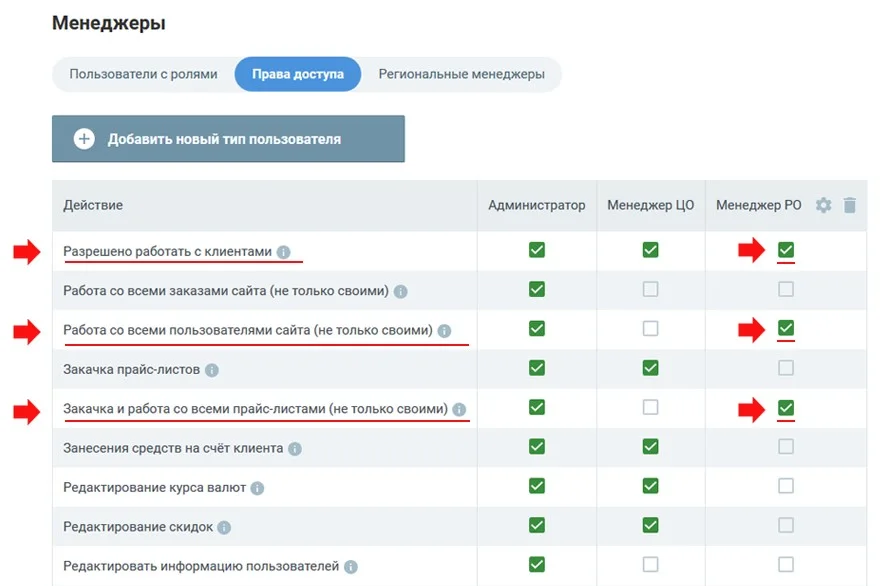
Task: Click the Занесения средств на счёт клиента label
Action: [173, 448]
